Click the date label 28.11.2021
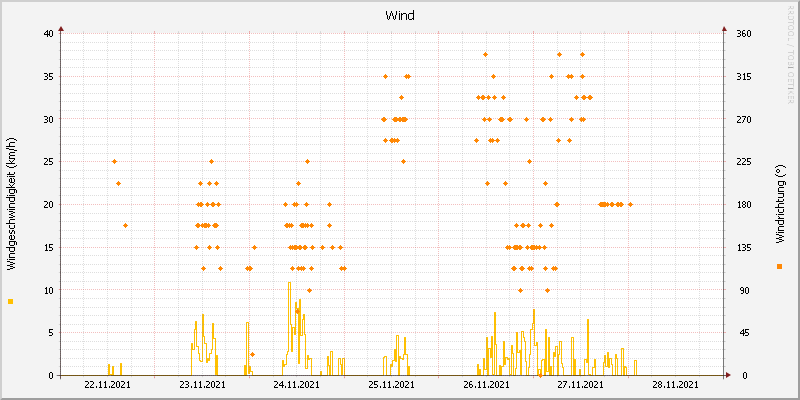The width and height of the screenshot is (800, 400). (676, 384)
